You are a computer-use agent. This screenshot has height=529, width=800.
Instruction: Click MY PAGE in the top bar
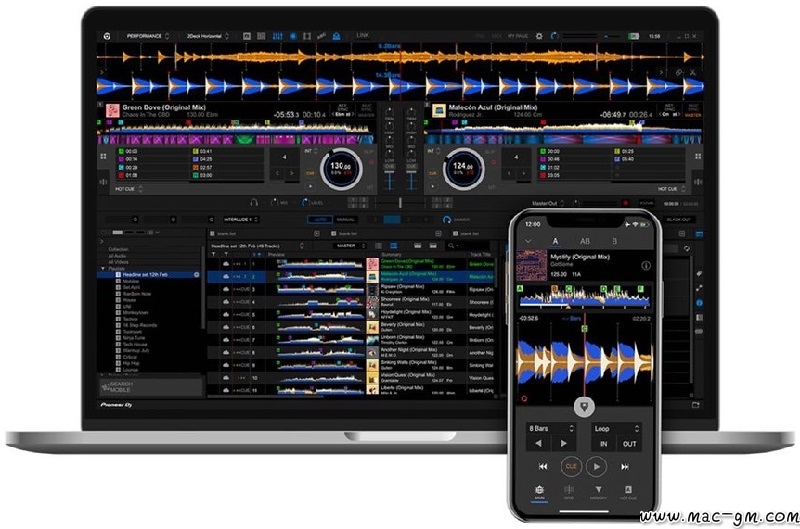point(518,36)
